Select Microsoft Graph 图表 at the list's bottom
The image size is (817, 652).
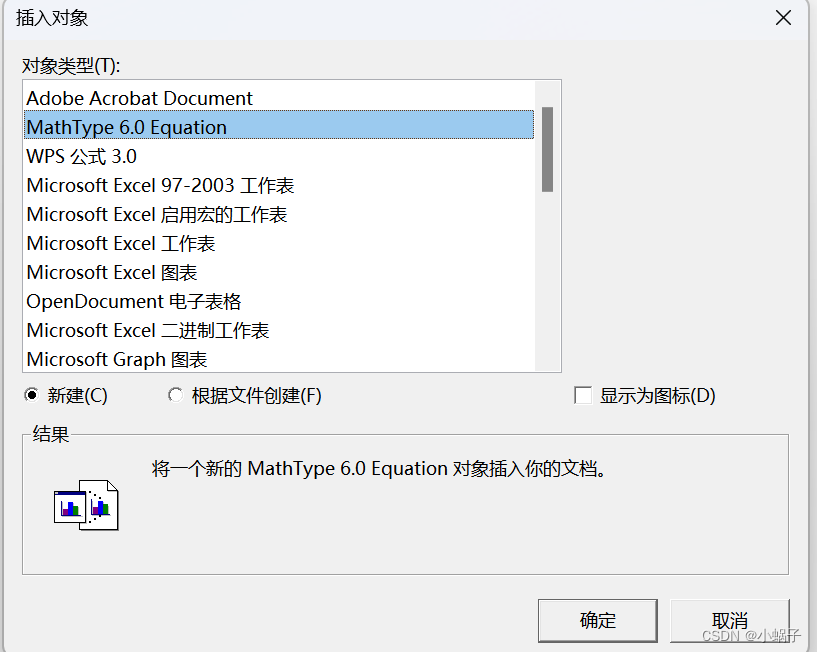click(x=279, y=359)
